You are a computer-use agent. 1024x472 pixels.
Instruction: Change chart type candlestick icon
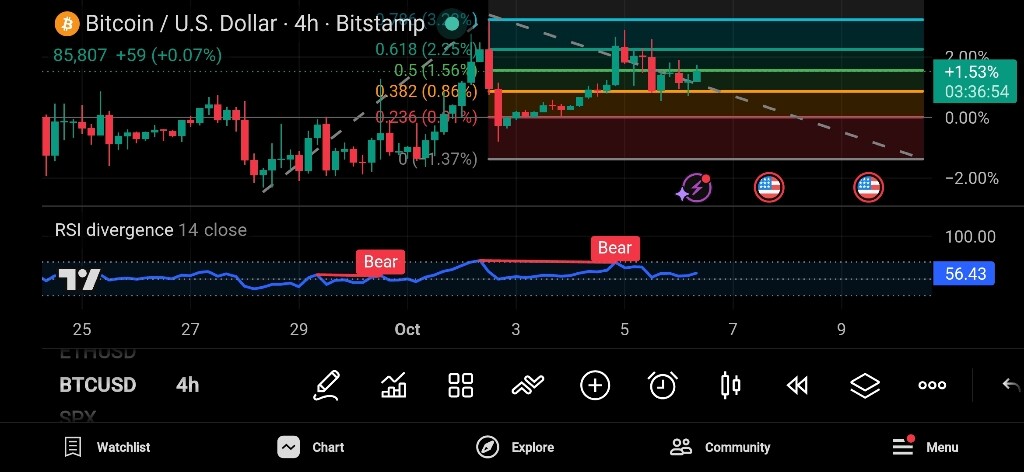730,385
